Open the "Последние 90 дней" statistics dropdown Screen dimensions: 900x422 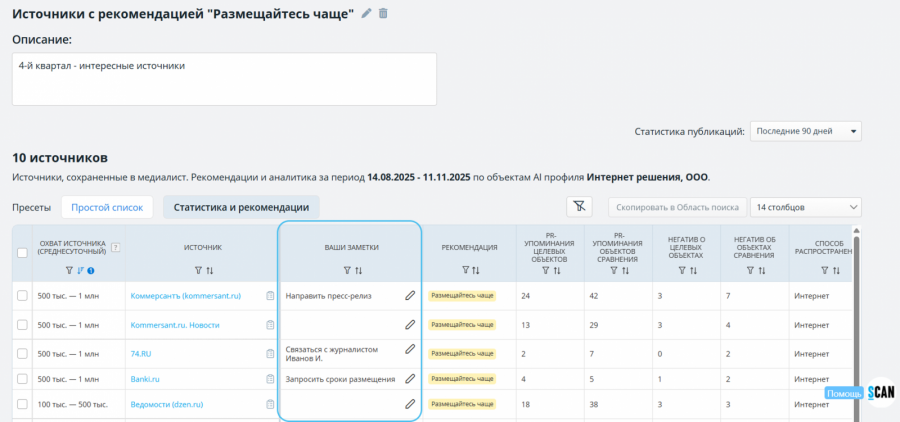point(805,132)
